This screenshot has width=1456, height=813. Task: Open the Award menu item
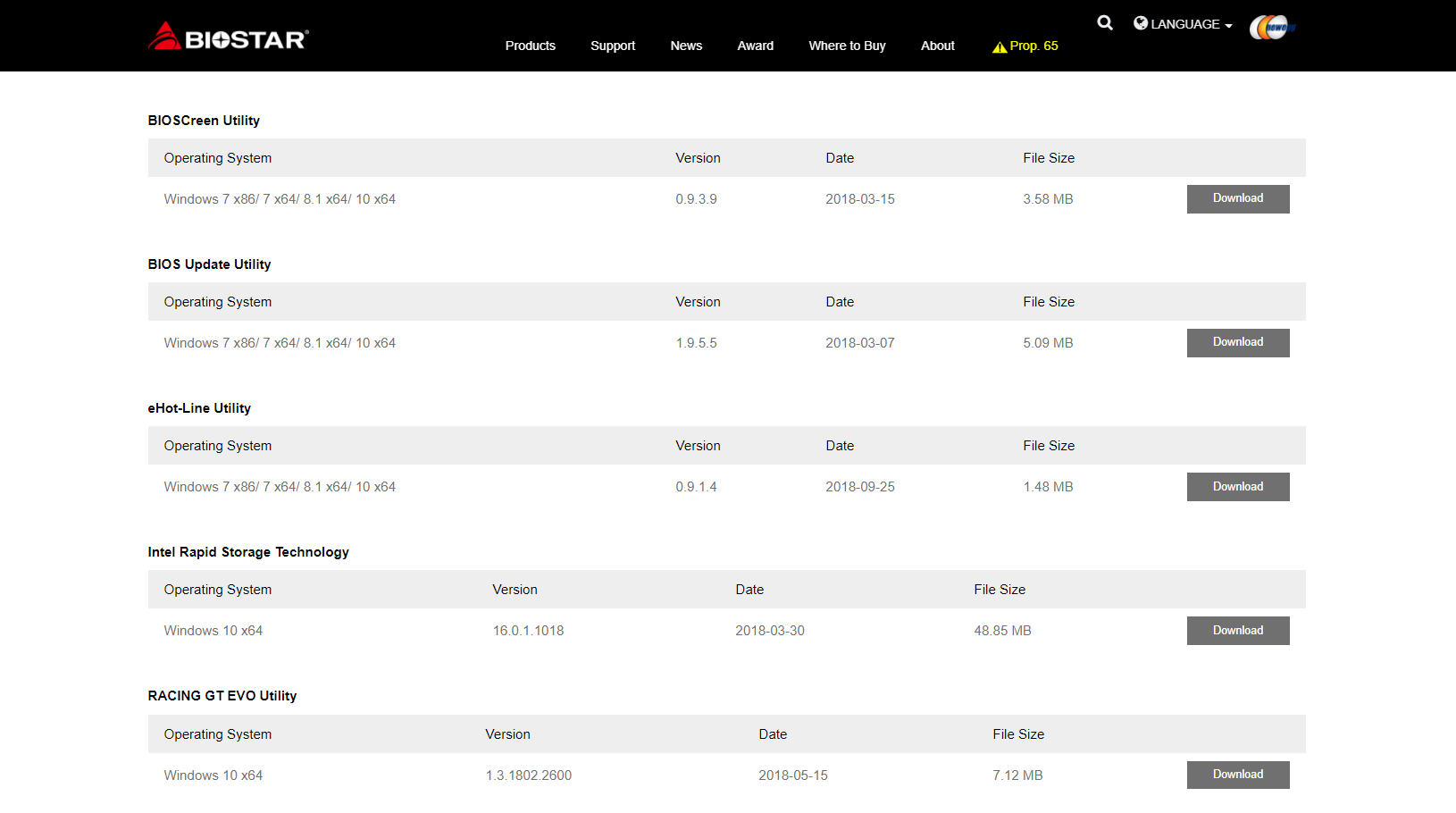[x=756, y=46]
